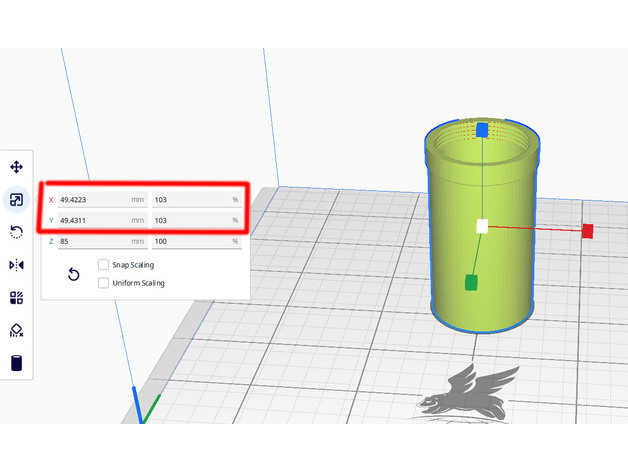Select the Scale tool
This screenshot has width=628, height=472.
[16, 200]
